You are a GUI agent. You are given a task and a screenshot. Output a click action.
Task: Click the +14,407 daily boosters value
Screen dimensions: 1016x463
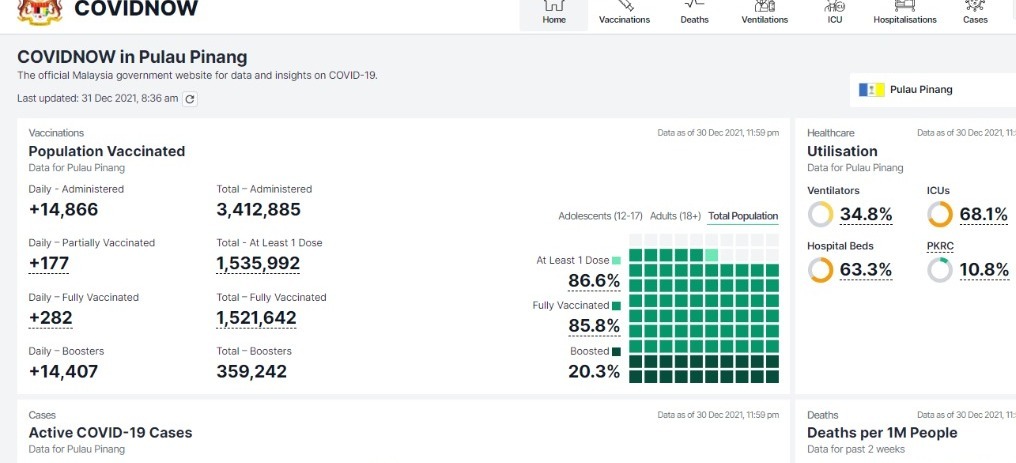click(x=64, y=372)
